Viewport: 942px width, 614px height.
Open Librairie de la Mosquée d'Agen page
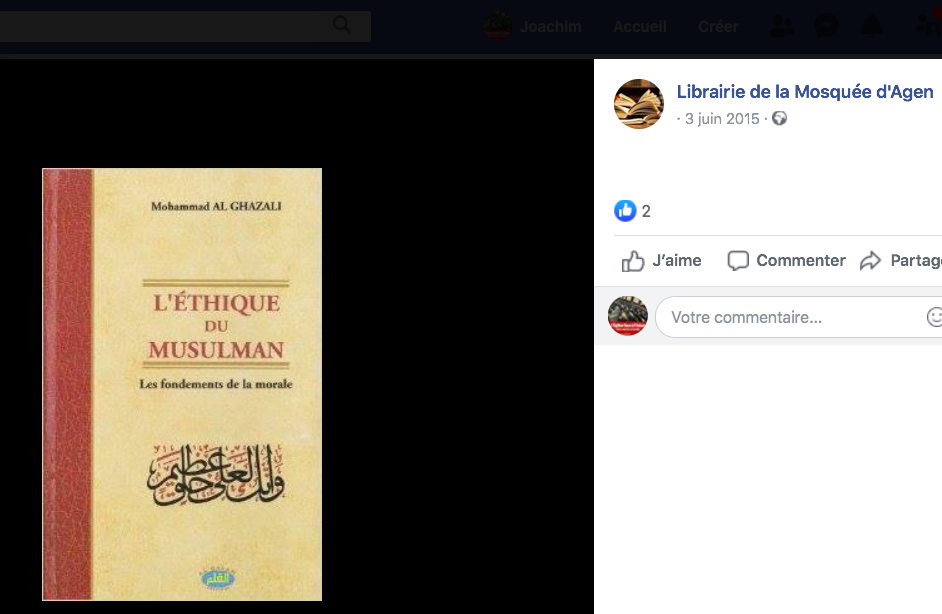pyautogui.click(x=805, y=91)
